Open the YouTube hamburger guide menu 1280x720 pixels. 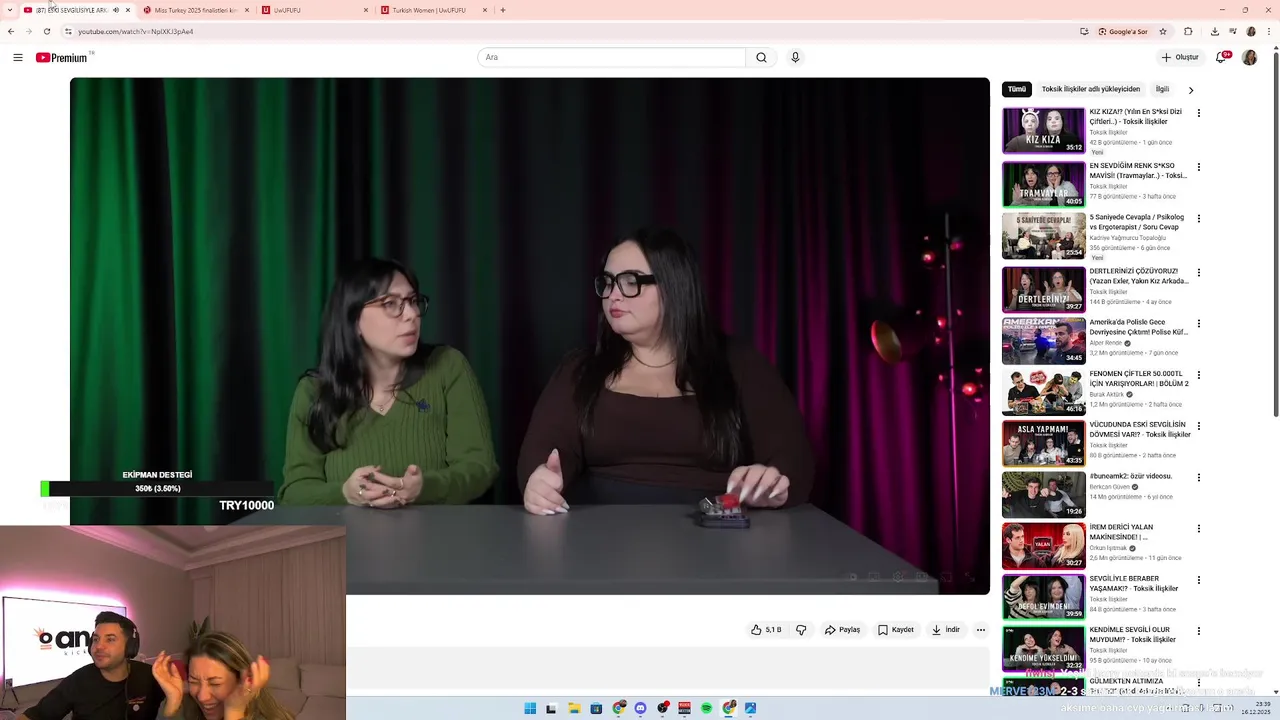tap(18, 57)
